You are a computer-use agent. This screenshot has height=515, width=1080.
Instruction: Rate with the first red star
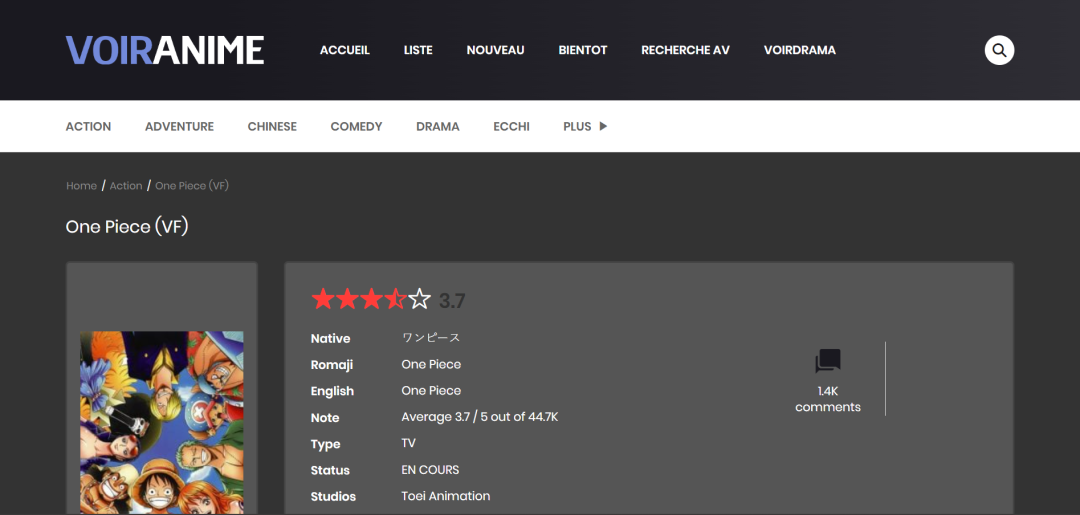(322, 299)
